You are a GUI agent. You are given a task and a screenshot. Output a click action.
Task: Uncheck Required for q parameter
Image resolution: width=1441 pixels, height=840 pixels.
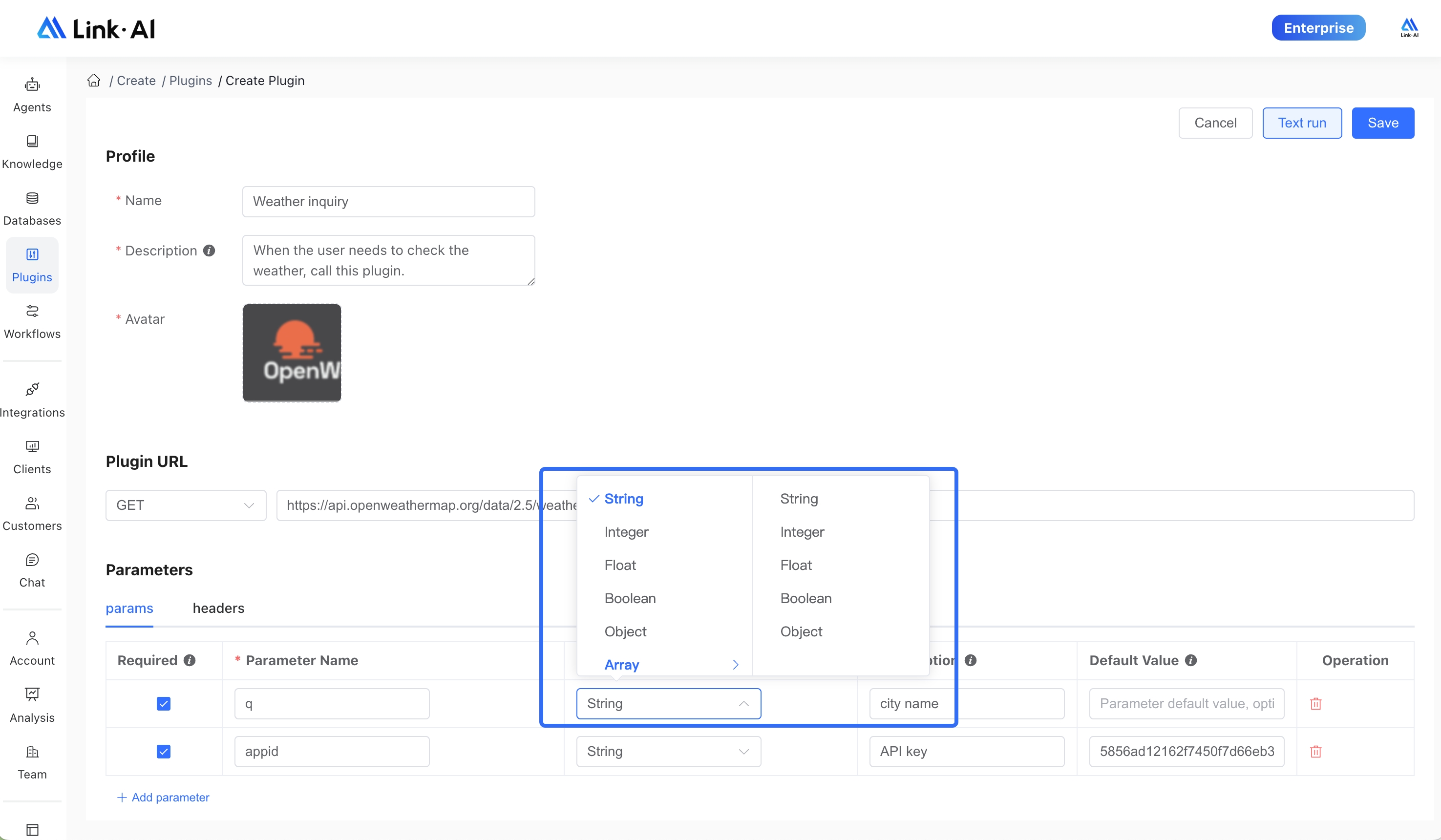point(164,703)
